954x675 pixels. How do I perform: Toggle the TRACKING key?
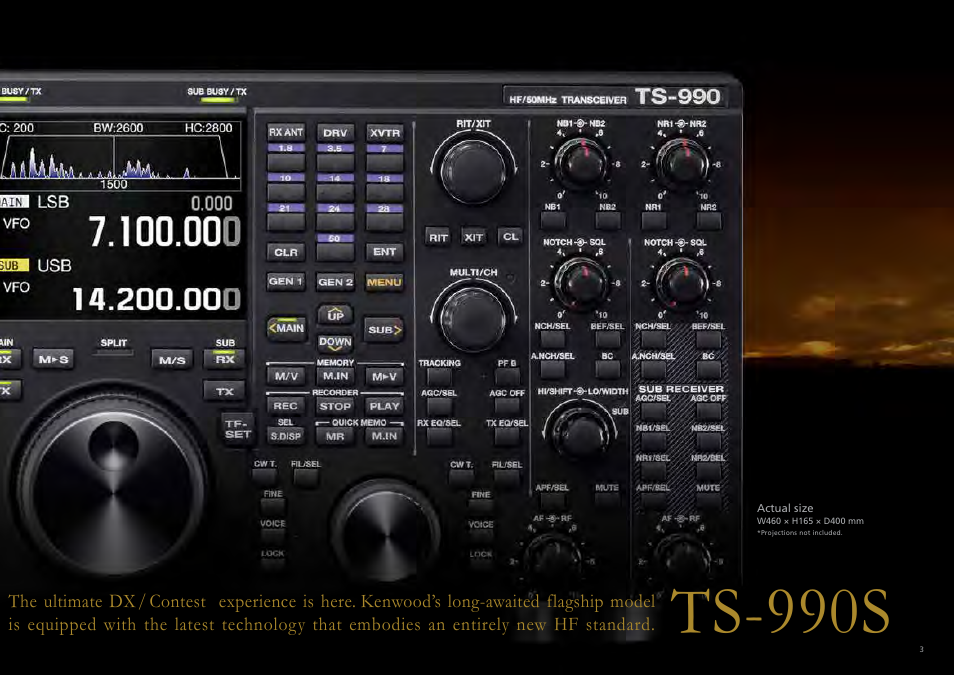[x=439, y=377]
